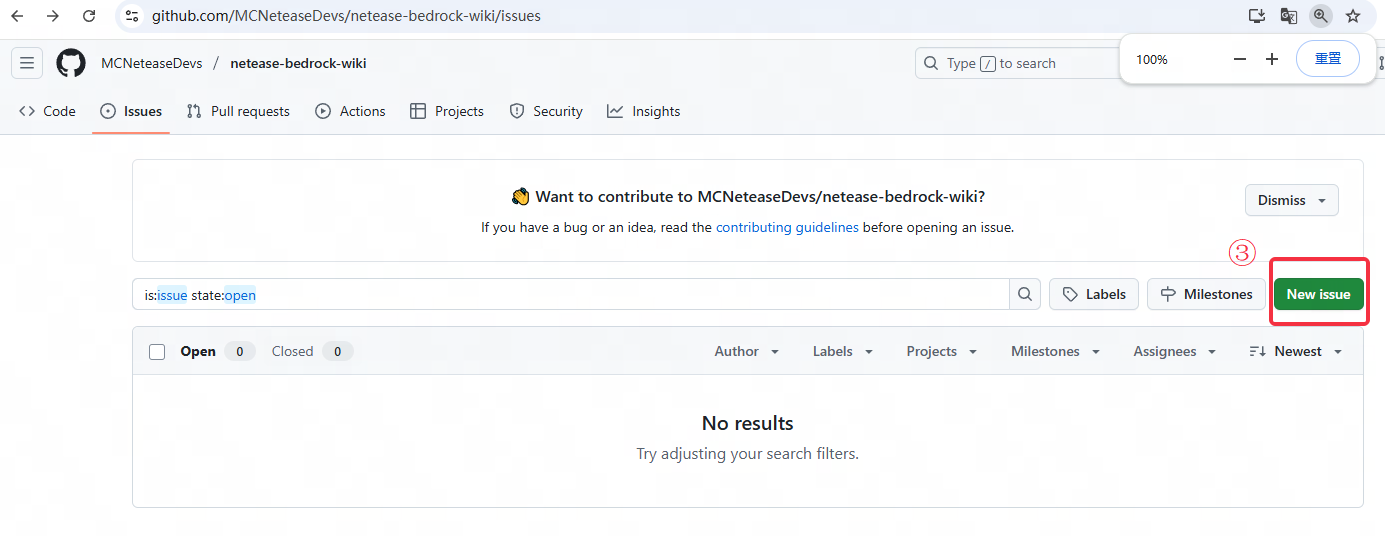Open the contributing guidelines link
Image resolution: width=1385 pixels, height=536 pixels.
click(x=787, y=227)
